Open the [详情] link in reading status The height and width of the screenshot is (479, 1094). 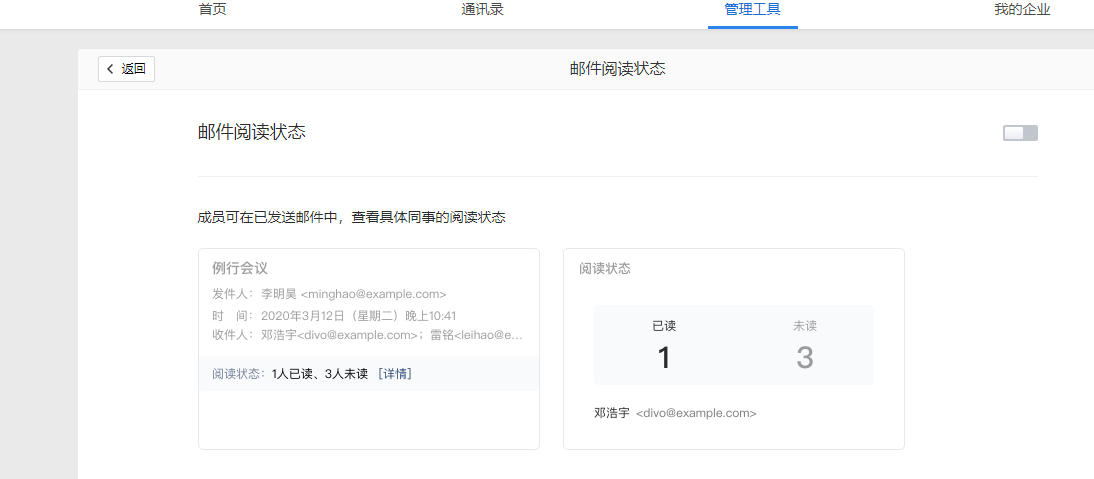click(395, 374)
